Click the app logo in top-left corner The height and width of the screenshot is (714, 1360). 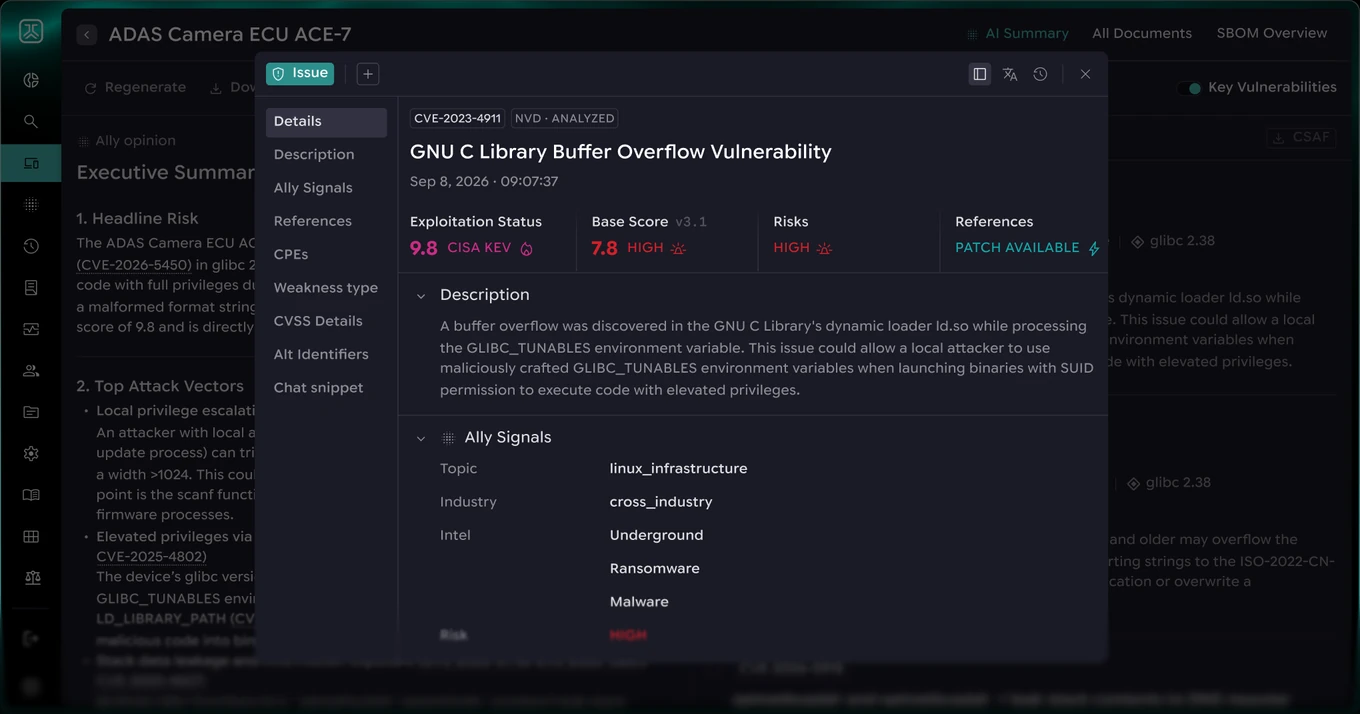coord(31,32)
